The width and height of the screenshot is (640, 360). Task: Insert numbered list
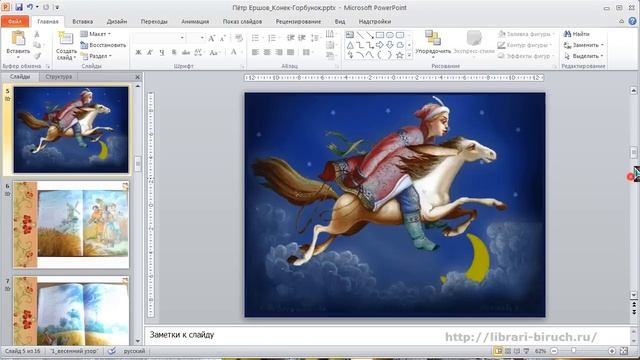coord(272,38)
